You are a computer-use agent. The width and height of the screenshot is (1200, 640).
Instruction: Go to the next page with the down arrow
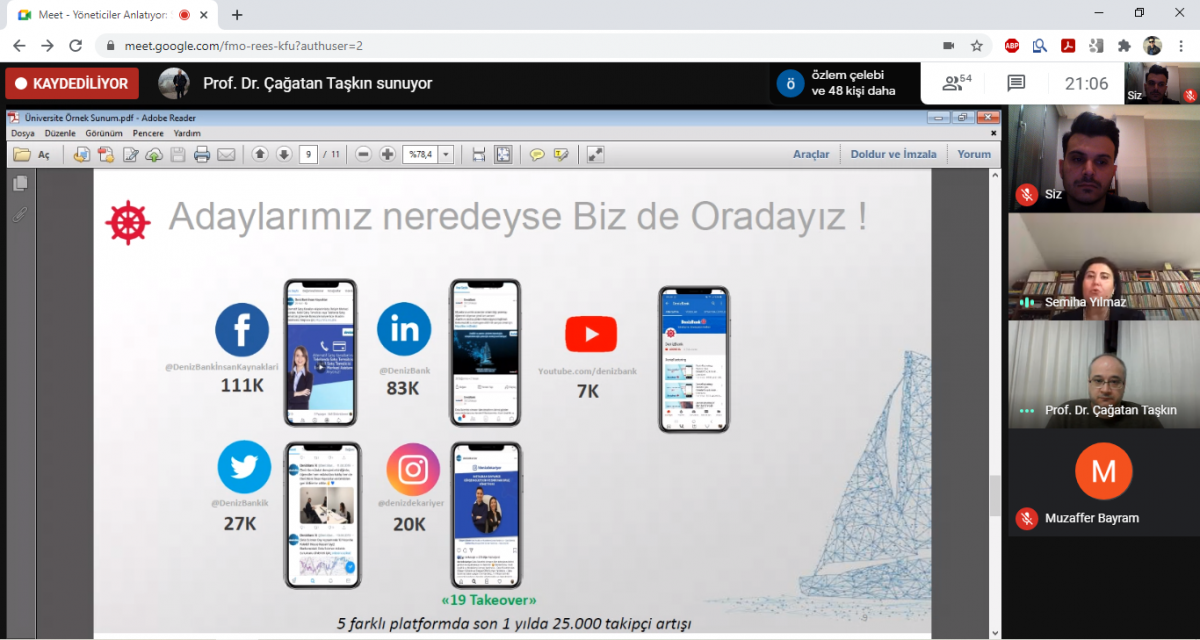tap(284, 154)
